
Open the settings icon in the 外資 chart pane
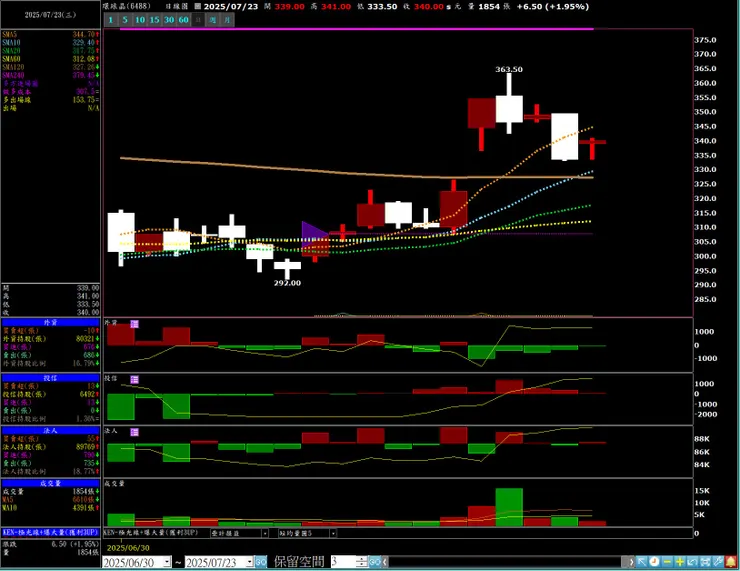click(x=135, y=324)
